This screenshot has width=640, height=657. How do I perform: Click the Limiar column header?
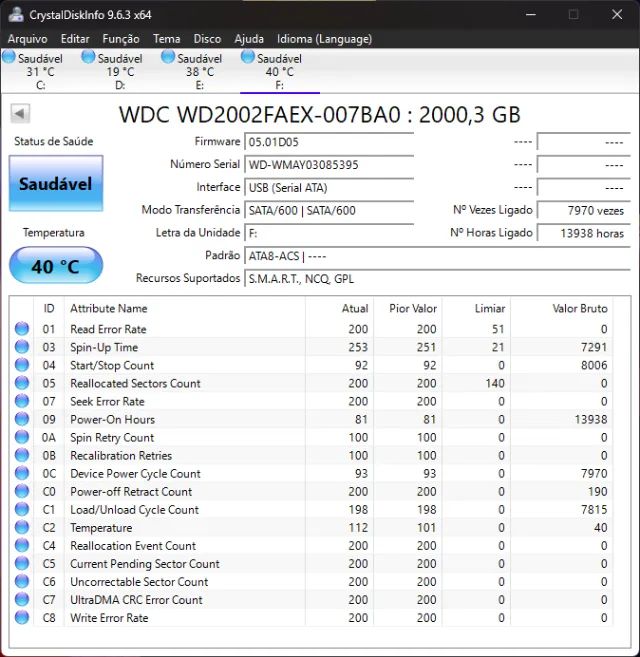(x=476, y=309)
